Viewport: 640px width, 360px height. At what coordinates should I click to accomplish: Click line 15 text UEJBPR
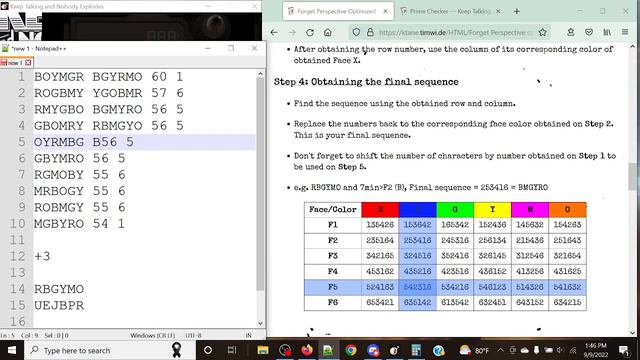tap(59, 305)
